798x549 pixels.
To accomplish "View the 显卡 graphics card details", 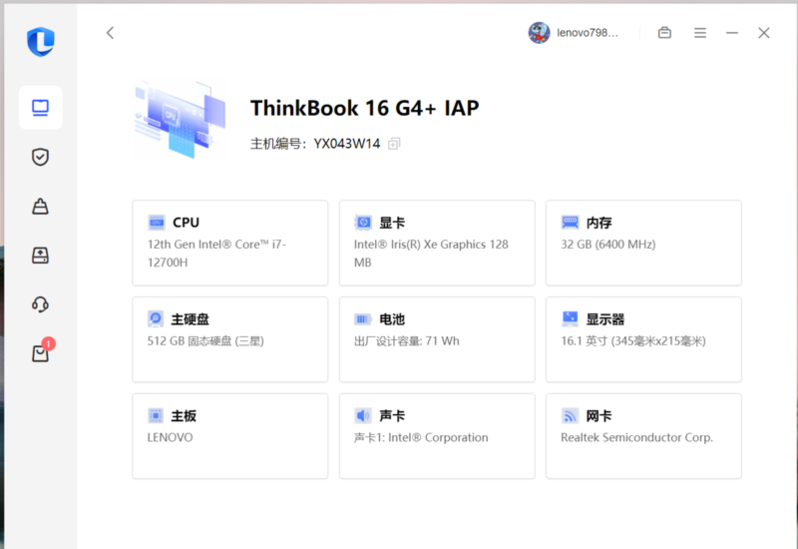I will pyautogui.click(x=436, y=242).
